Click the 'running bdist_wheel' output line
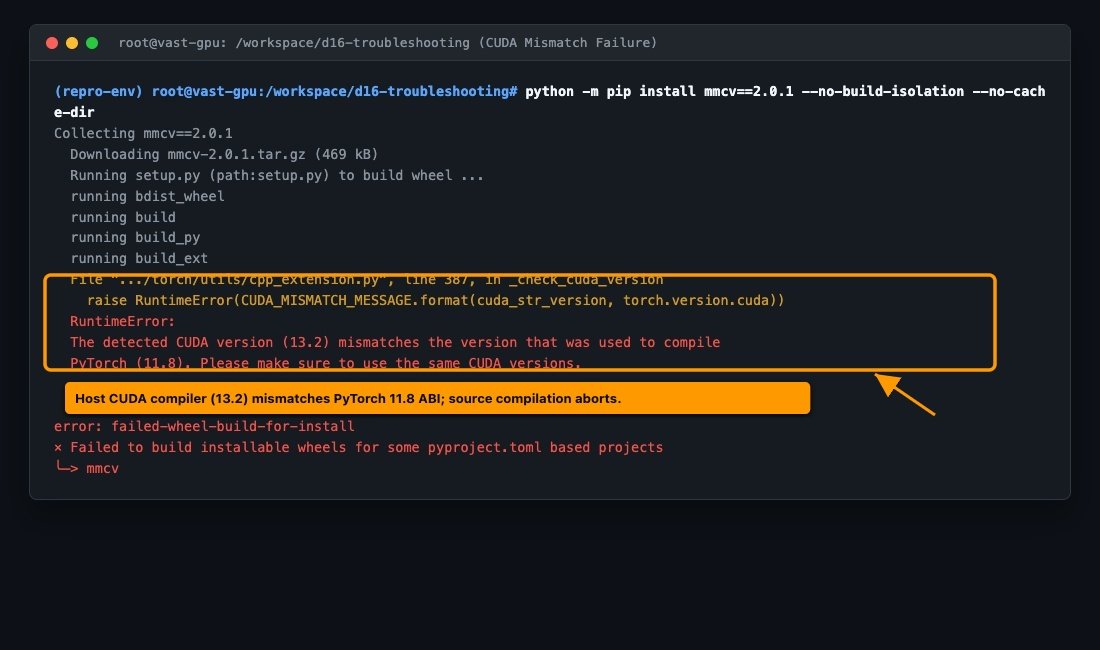This screenshot has height=650, width=1100. (147, 196)
